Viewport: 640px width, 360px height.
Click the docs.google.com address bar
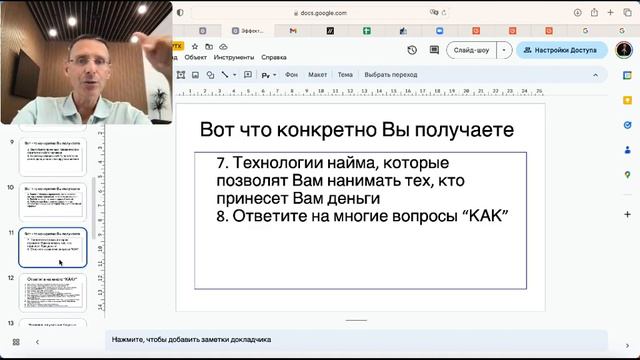click(x=320, y=13)
